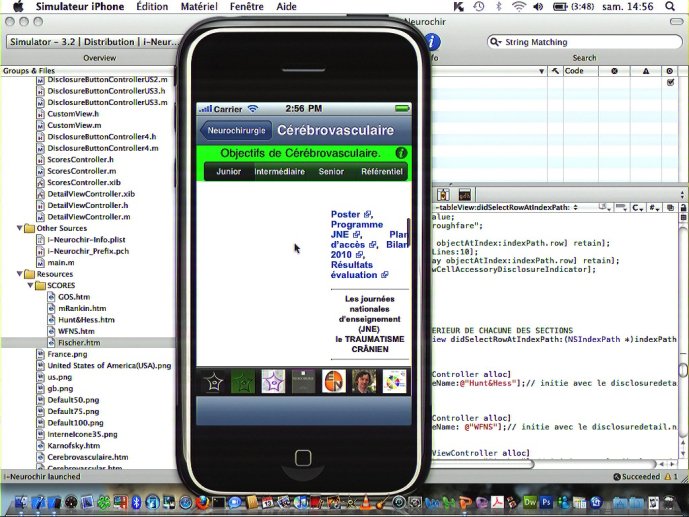Open the Résultats évaluation link

pos(359,270)
